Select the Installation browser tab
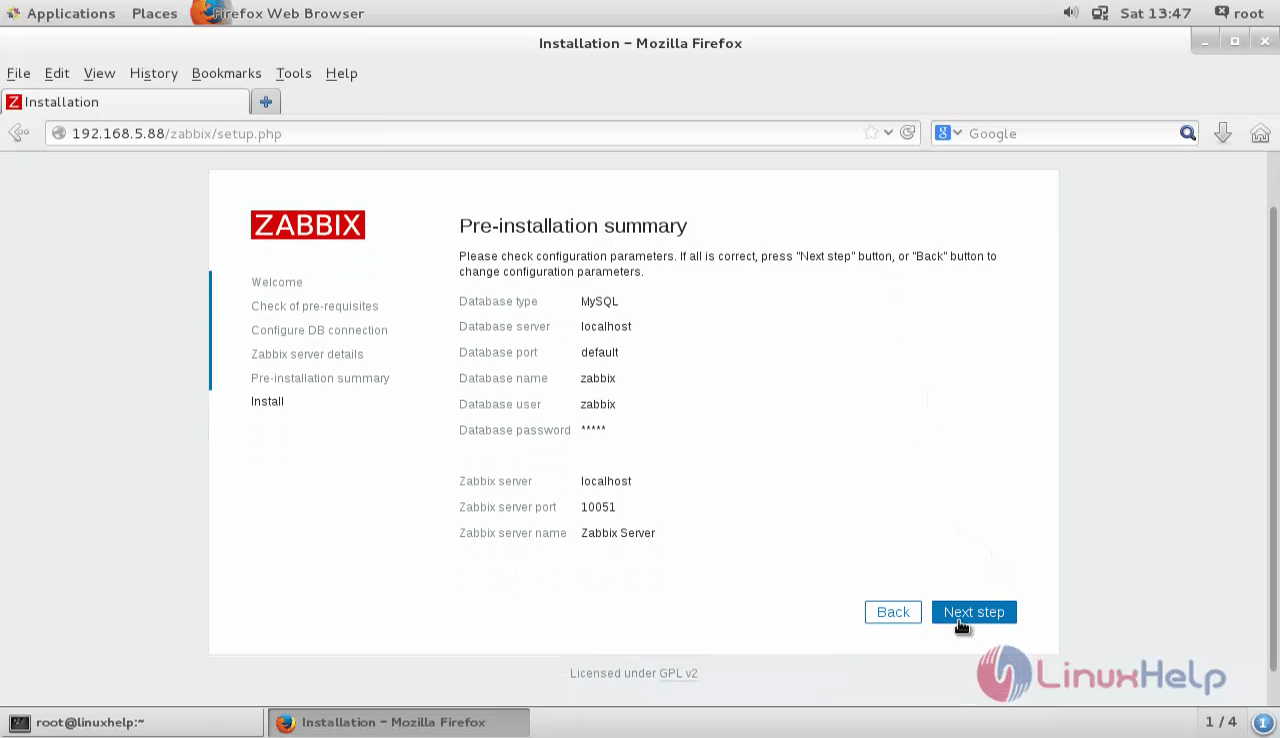Image resolution: width=1280 pixels, height=738 pixels. pyautogui.click(x=125, y=102)
